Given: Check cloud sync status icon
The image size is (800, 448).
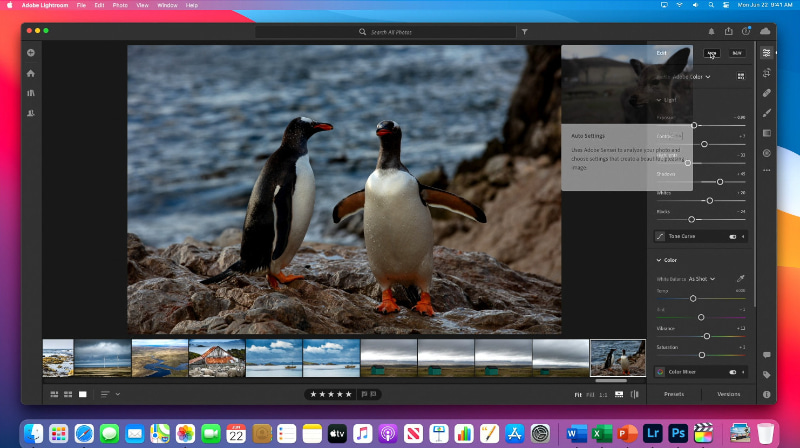Looking at the screenshot, I should tap(765, 32).
